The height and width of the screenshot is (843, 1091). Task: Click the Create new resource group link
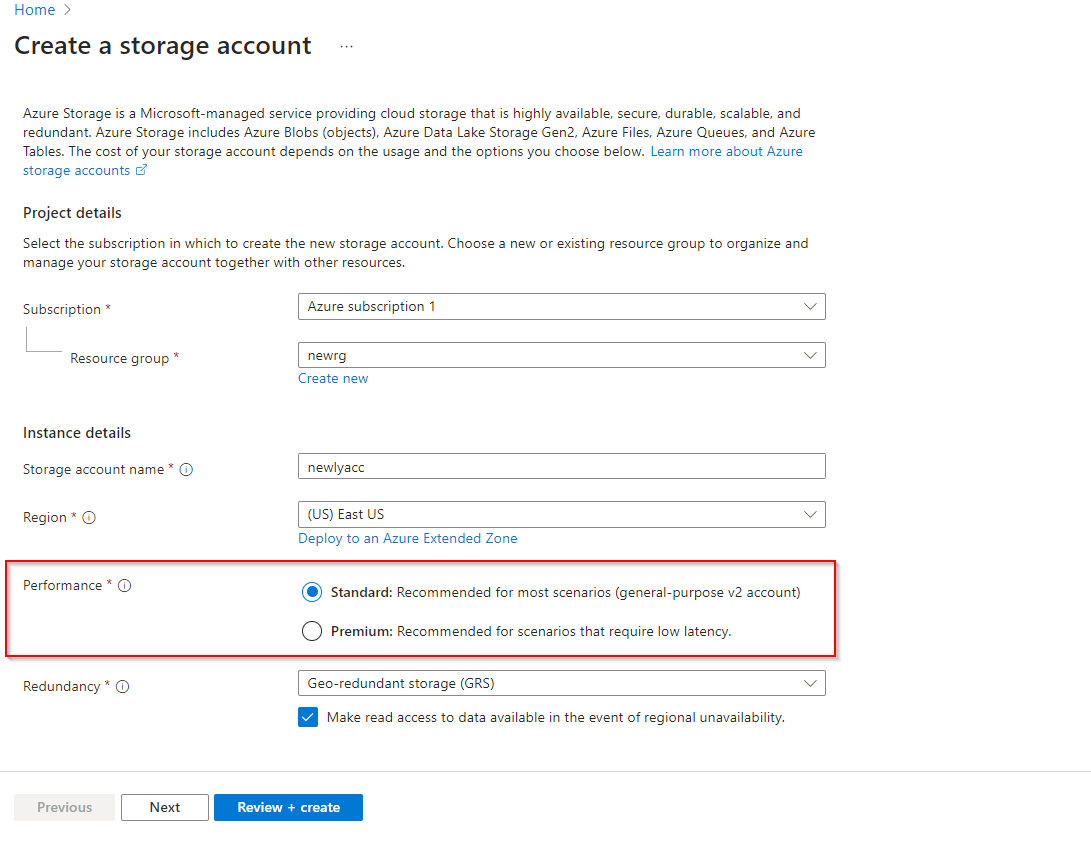pyautogui.click(x=333, y=379)
